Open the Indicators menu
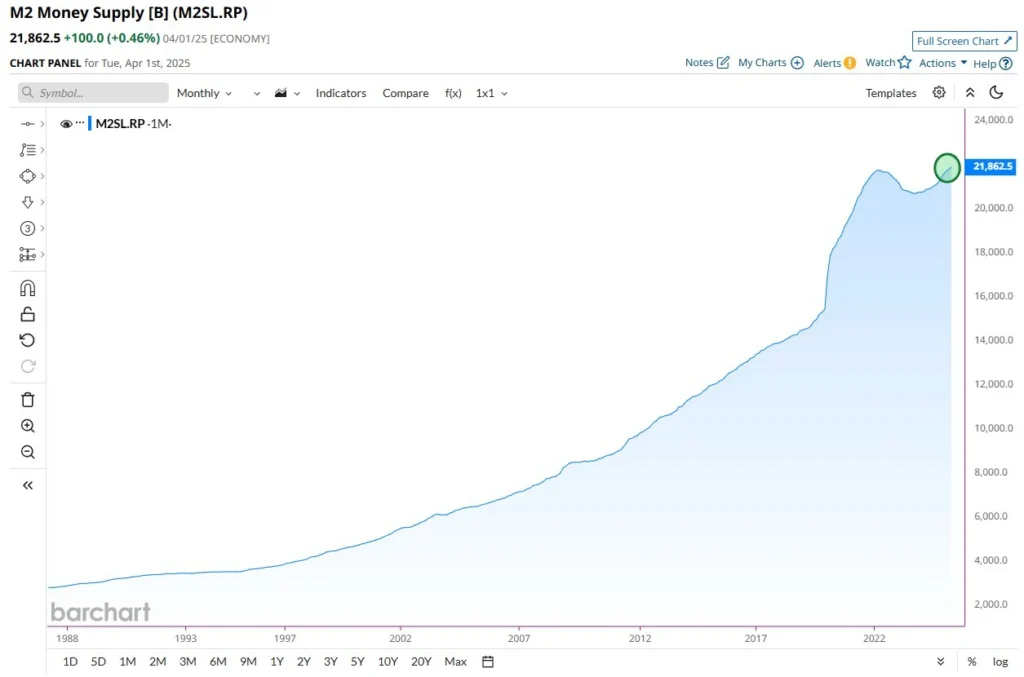Viewport: 1024px width, 677px height. pos(341,92)
